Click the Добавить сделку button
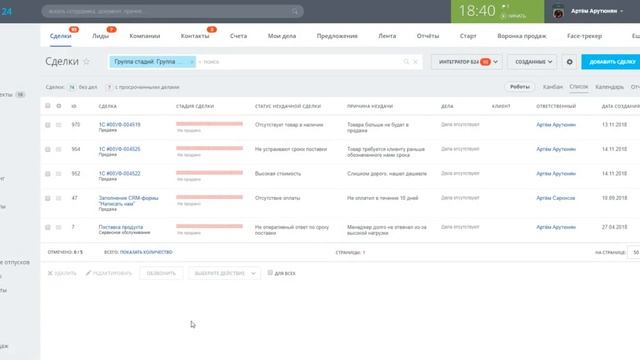Screen dimensions: 640x360 tap(611, 62)
